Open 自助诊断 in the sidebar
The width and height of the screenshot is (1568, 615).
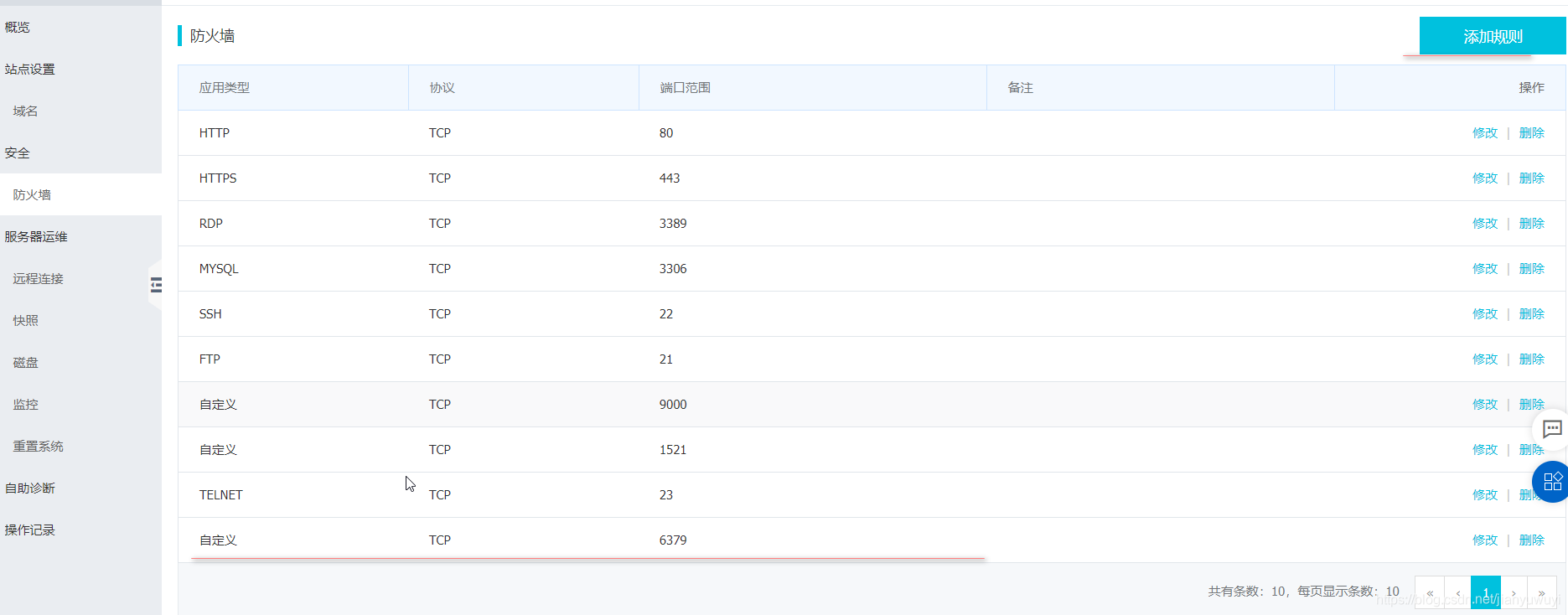[30, 488]
